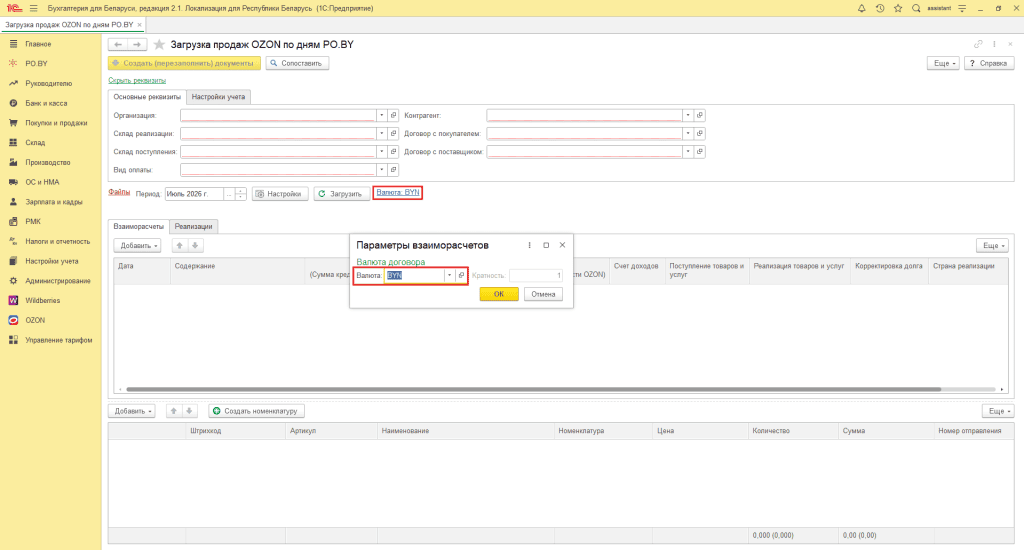Expand the Склад поступления dropdown

point(381,152)
